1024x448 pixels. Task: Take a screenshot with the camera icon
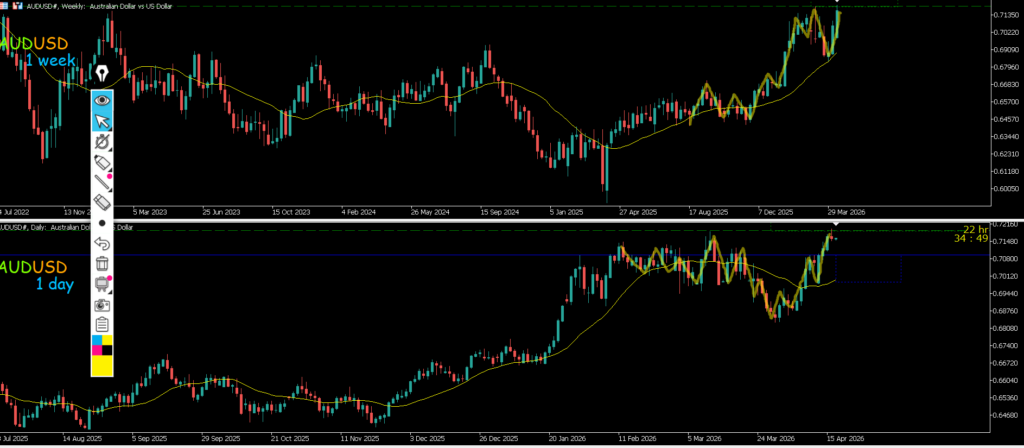coord(101,304)
